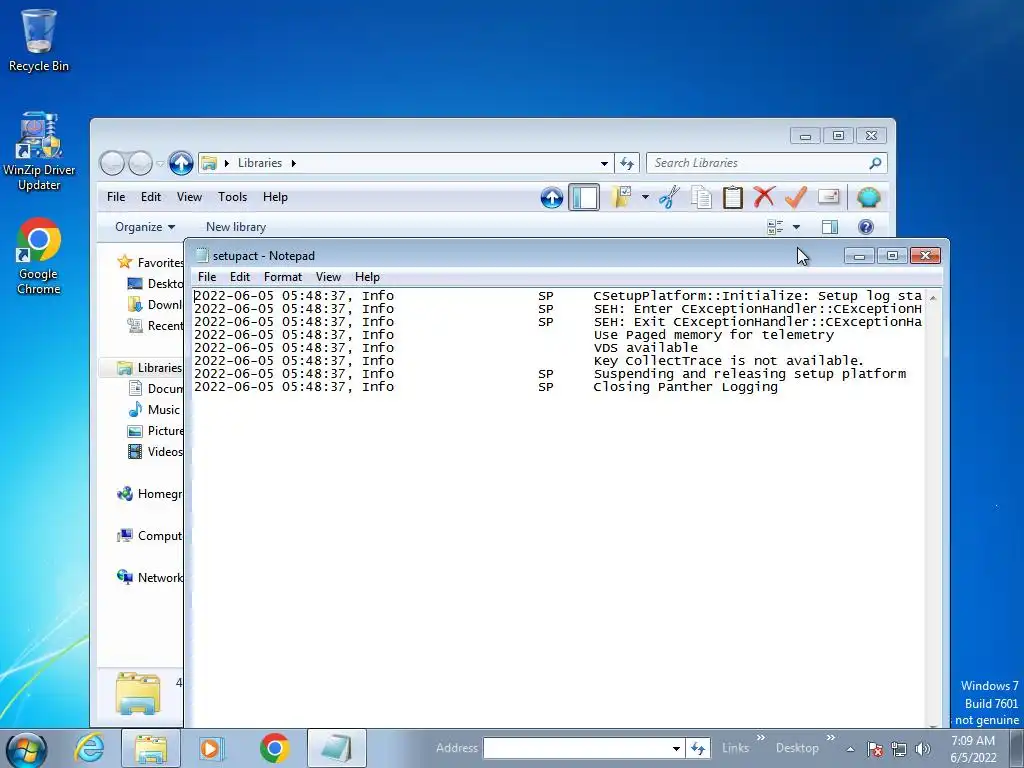The width and height of the screenshot is (1024, 768).
Task: Click Notepad taskbar button
Action: [x=337, y=748]
